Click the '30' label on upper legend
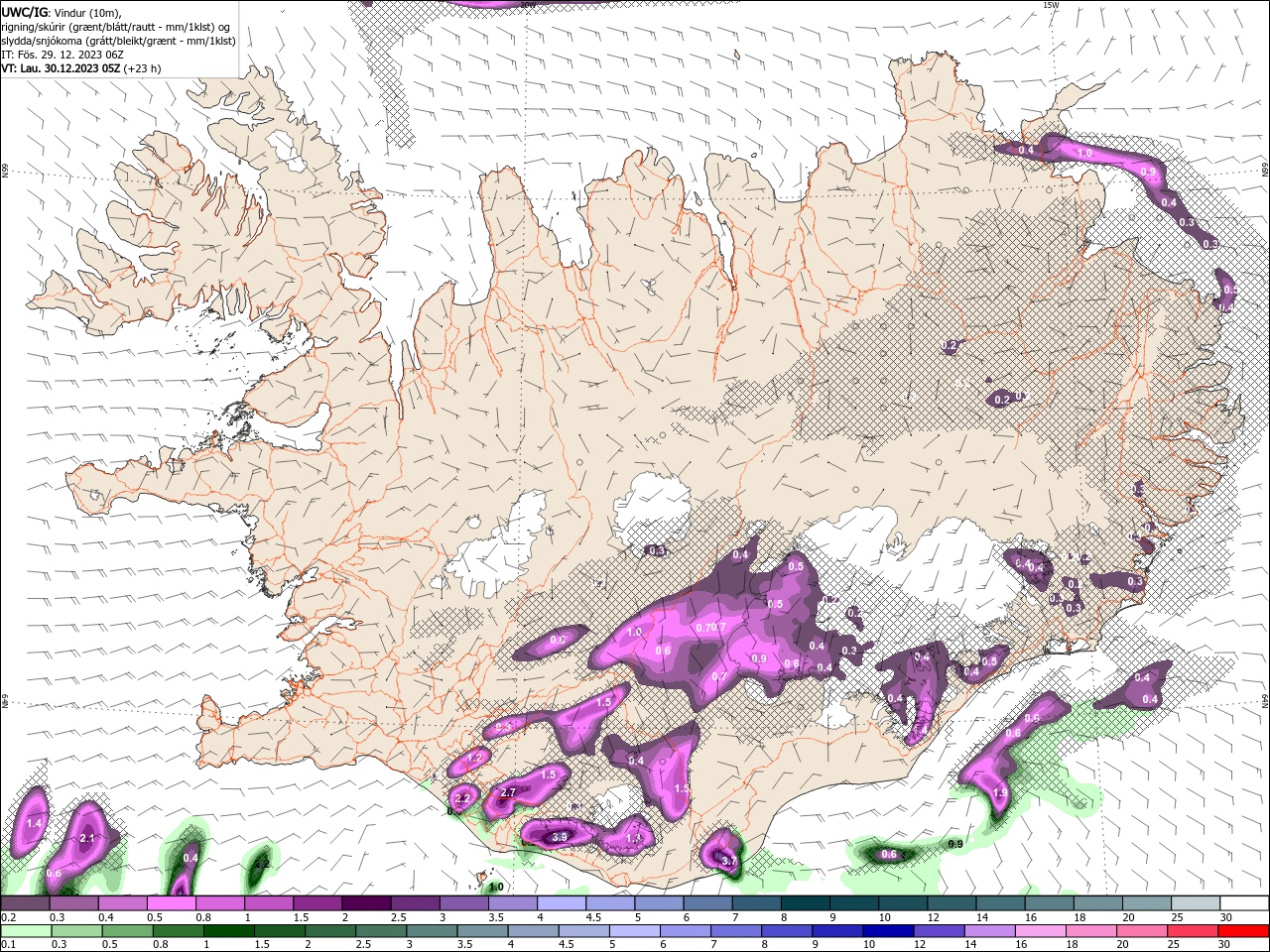1270x952 pixels. (1226, 917)
